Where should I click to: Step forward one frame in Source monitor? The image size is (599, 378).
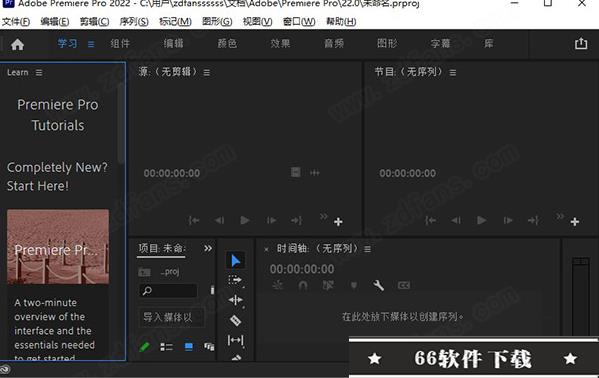click(x=271, y=221)
